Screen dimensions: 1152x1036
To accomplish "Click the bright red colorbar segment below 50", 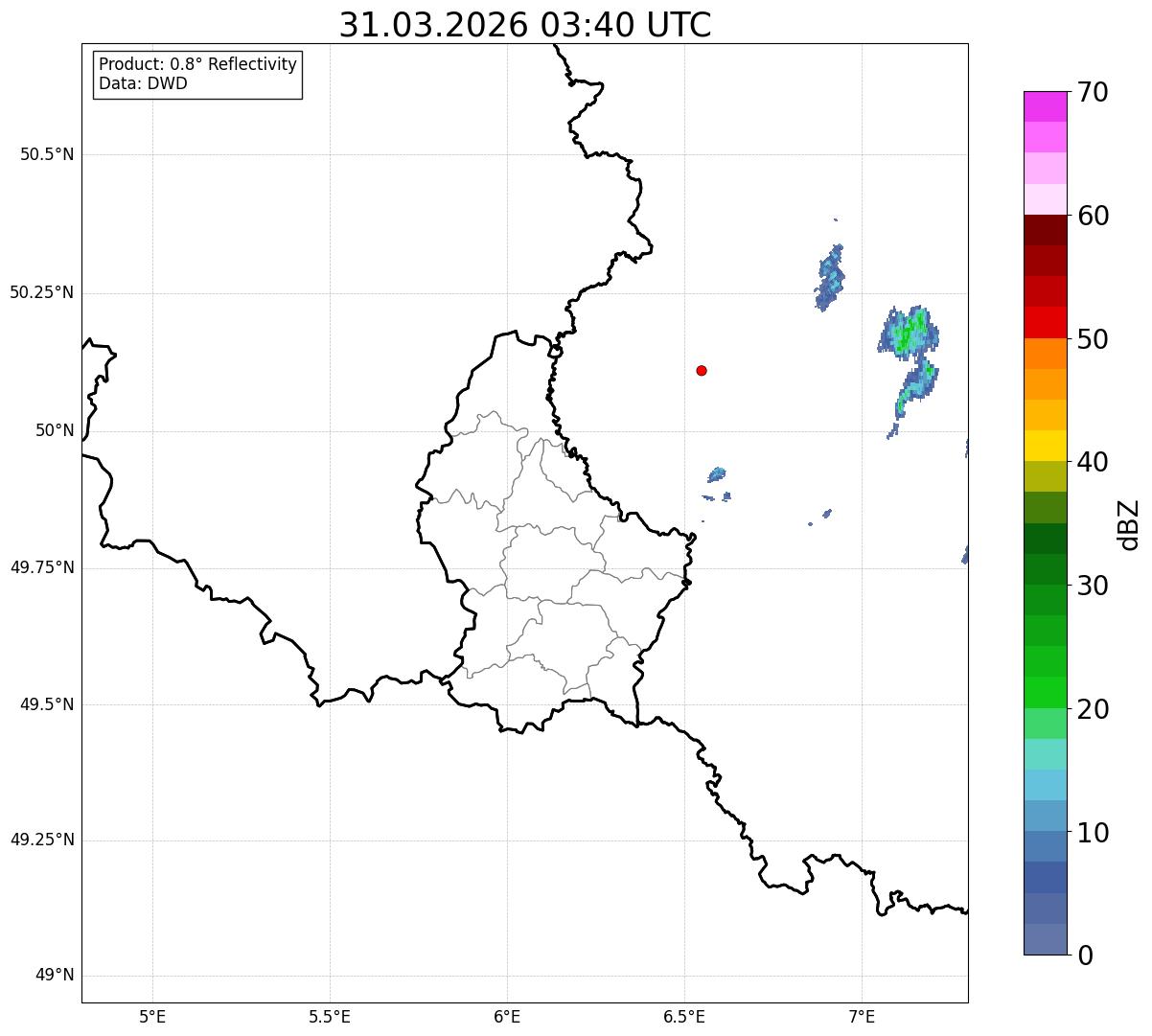I will [1046, 323].
